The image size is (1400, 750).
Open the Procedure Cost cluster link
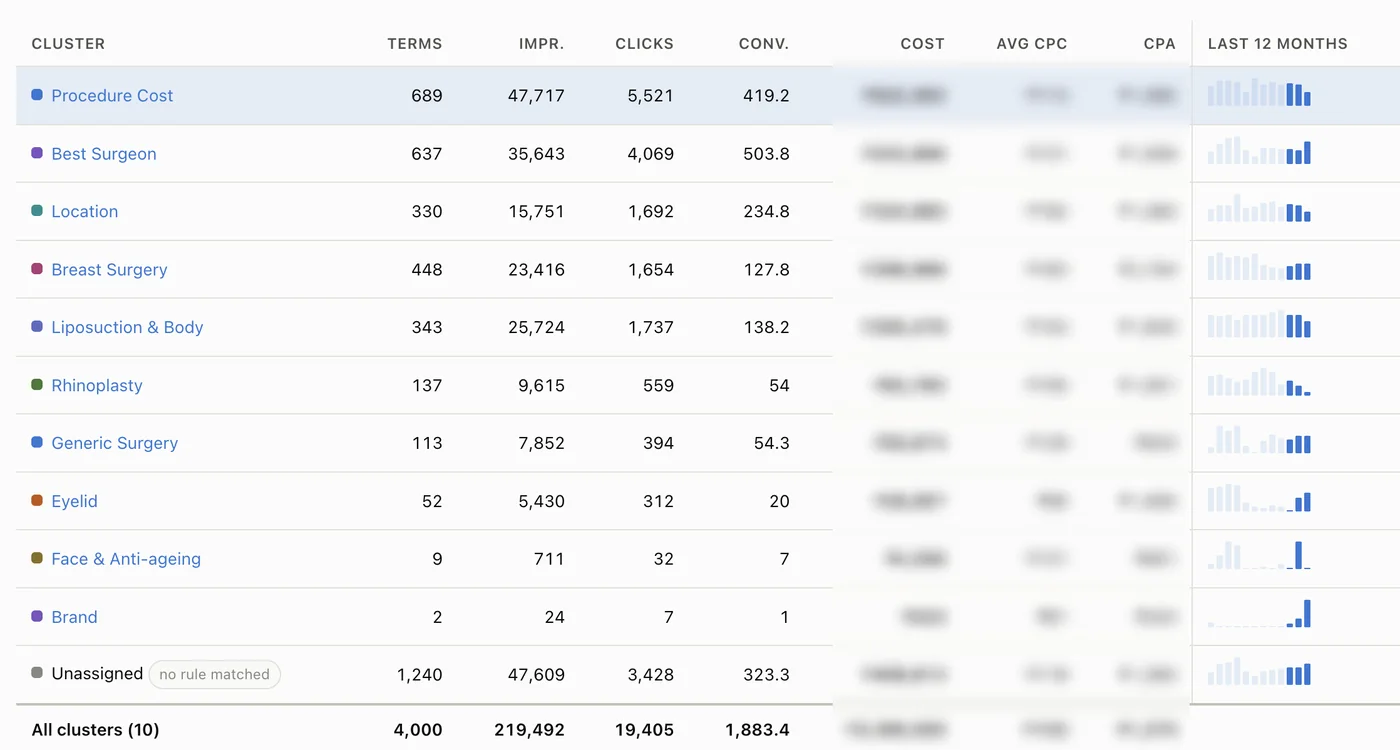[x=112, y=96]
